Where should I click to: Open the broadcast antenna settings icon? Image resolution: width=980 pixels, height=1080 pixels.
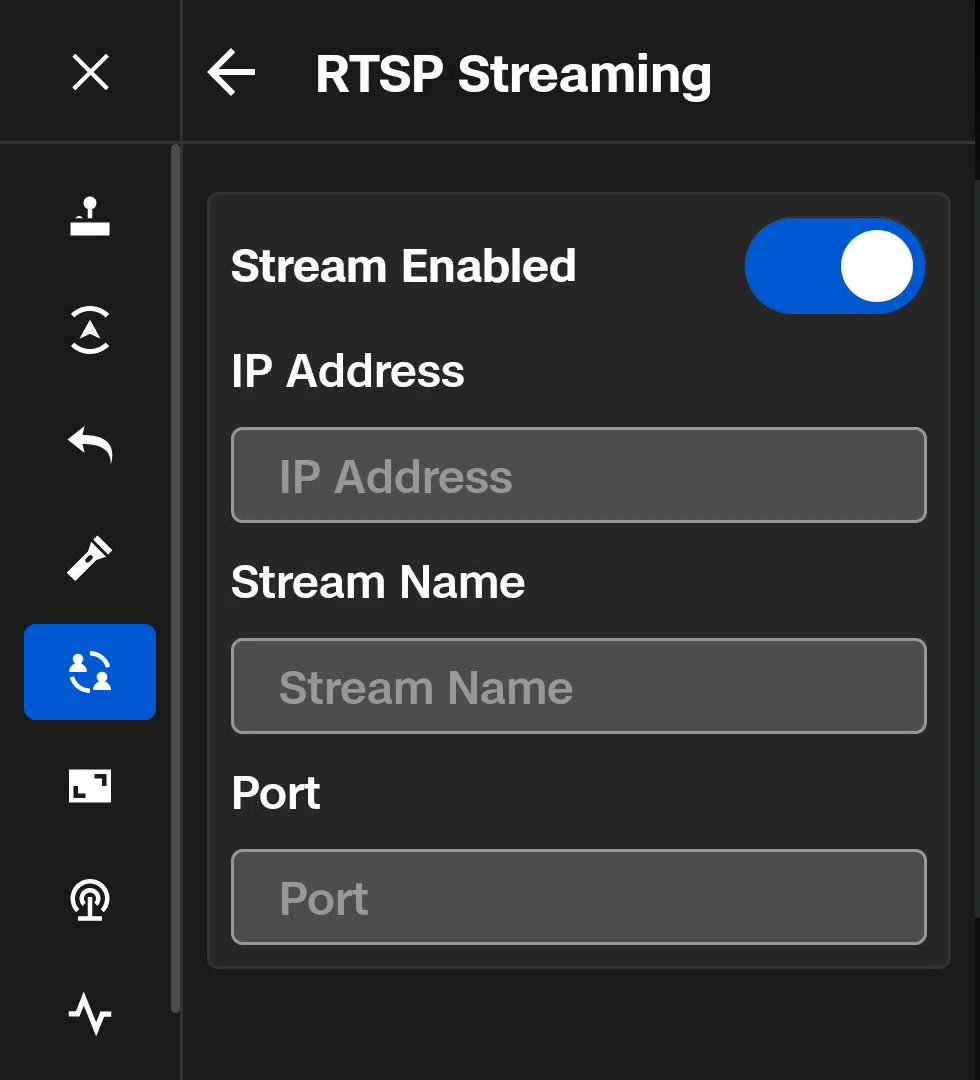pos(90,900)
